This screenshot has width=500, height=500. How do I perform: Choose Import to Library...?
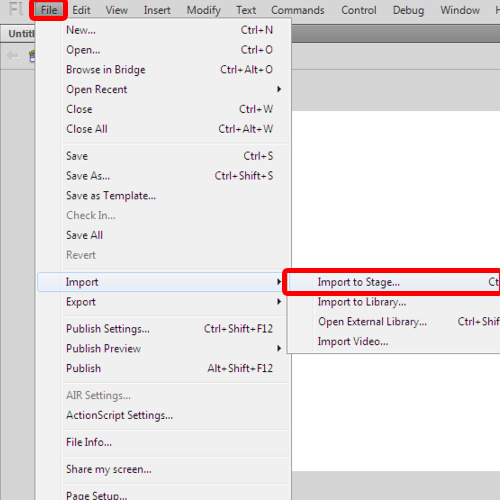pyautogui.click(x=394, y=302)
